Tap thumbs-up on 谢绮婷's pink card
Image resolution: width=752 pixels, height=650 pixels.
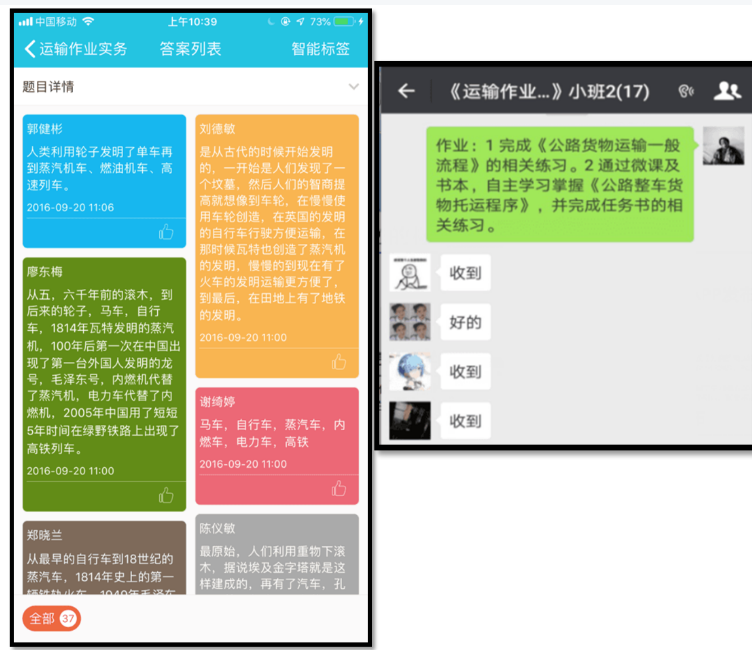tap(339, 488)
